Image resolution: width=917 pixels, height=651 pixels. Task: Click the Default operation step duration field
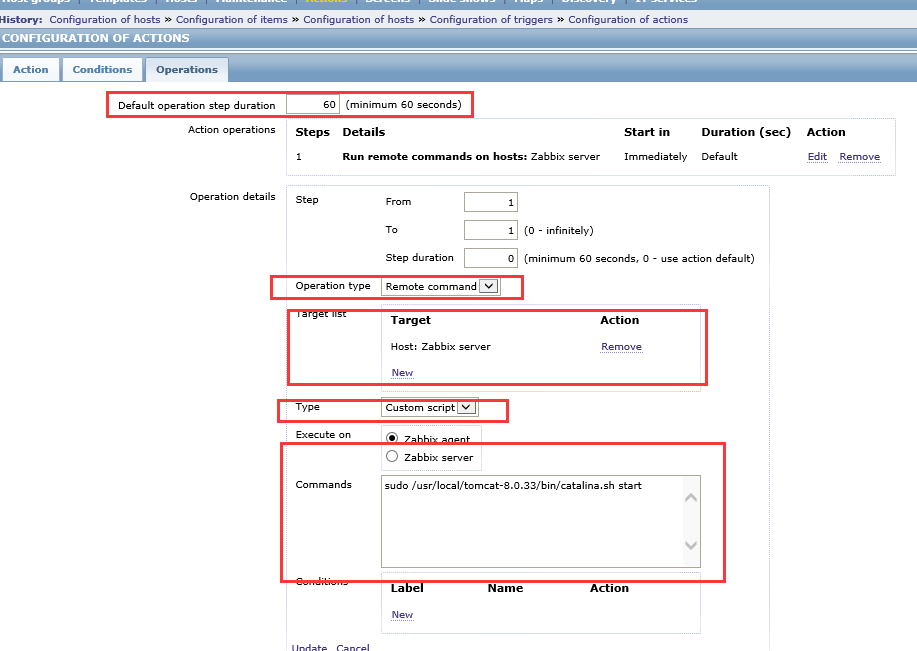click(x=313, y=105)
